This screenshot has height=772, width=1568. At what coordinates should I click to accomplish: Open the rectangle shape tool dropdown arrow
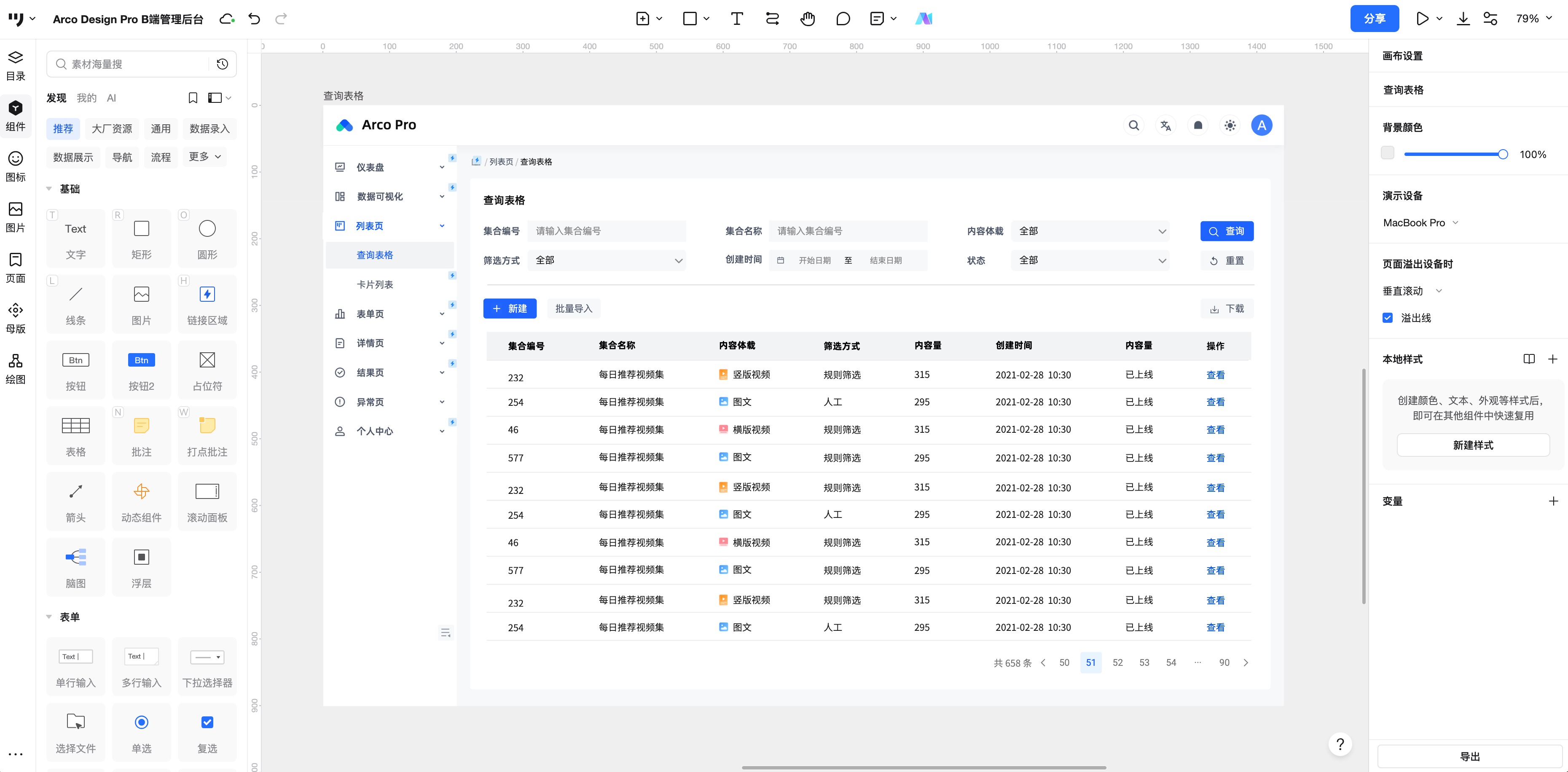pos(706,19)
